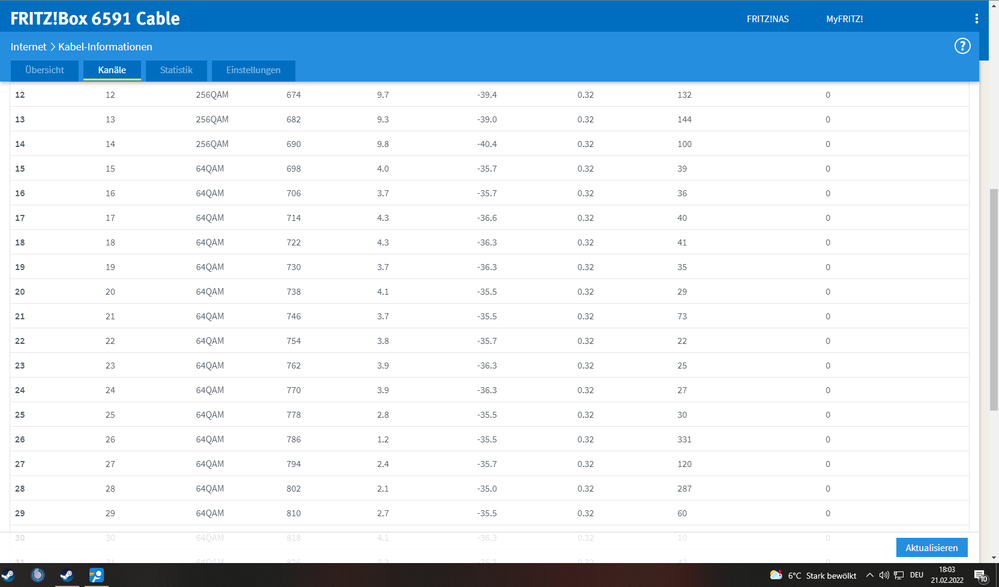The width and height of the screenshot is (999, 587).
Task: Click the bold channel number 19
Action: [20, 267]
